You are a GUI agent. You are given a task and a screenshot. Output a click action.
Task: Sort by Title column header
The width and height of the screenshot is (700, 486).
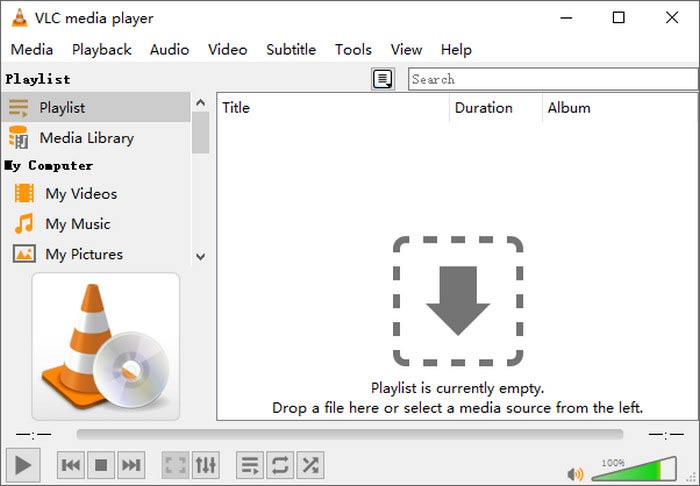(x=335, y=108)
